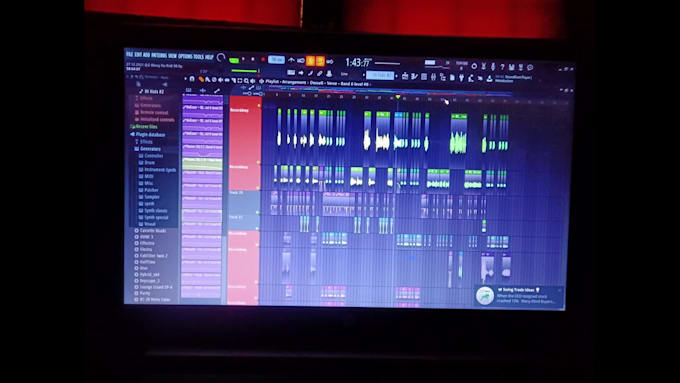Screen dimensions: 680x383
Task: Select the mute tool speaker icon in playlist
Action: tap(221, 80)
